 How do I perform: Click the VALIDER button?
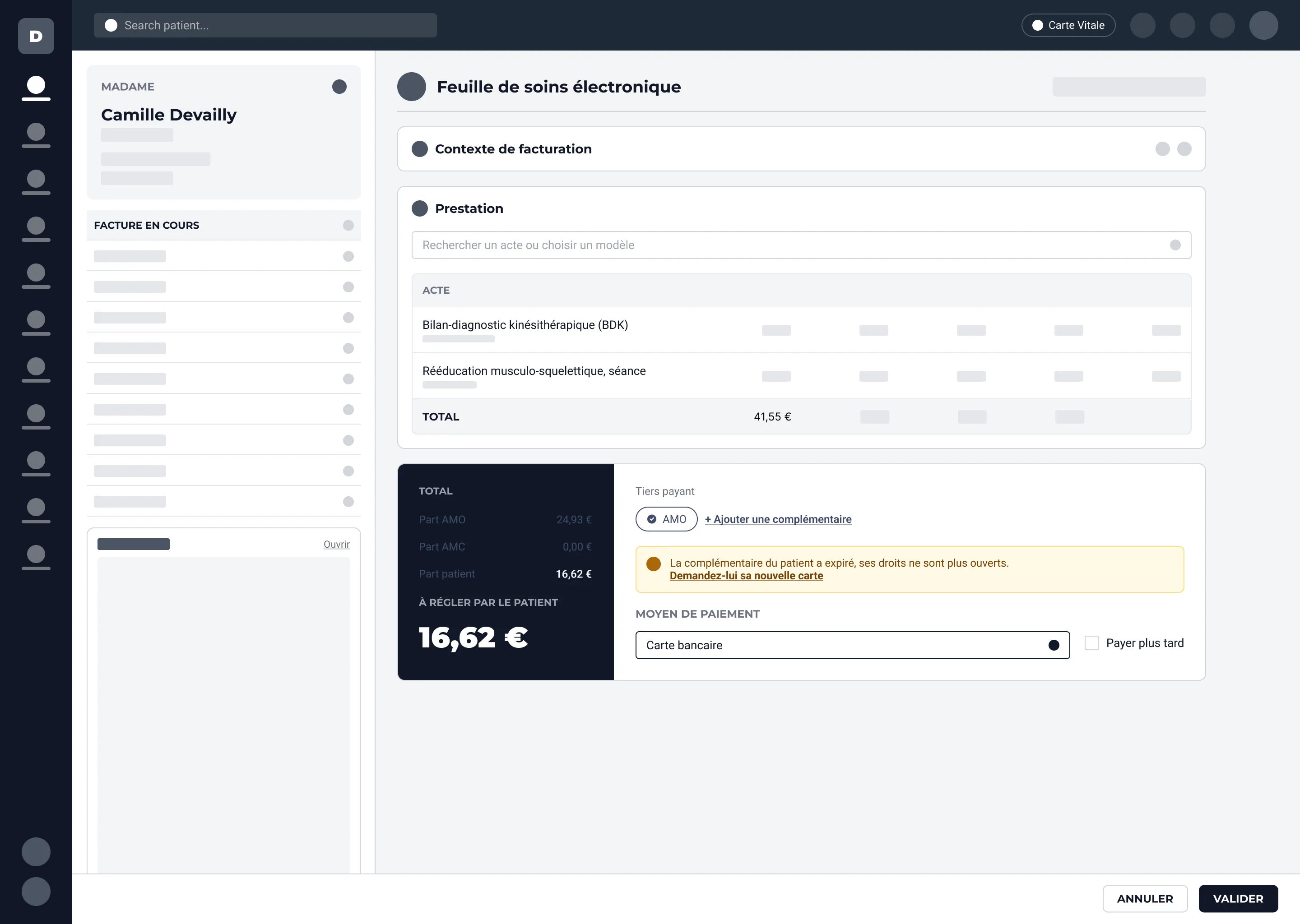click(1238, 898)
